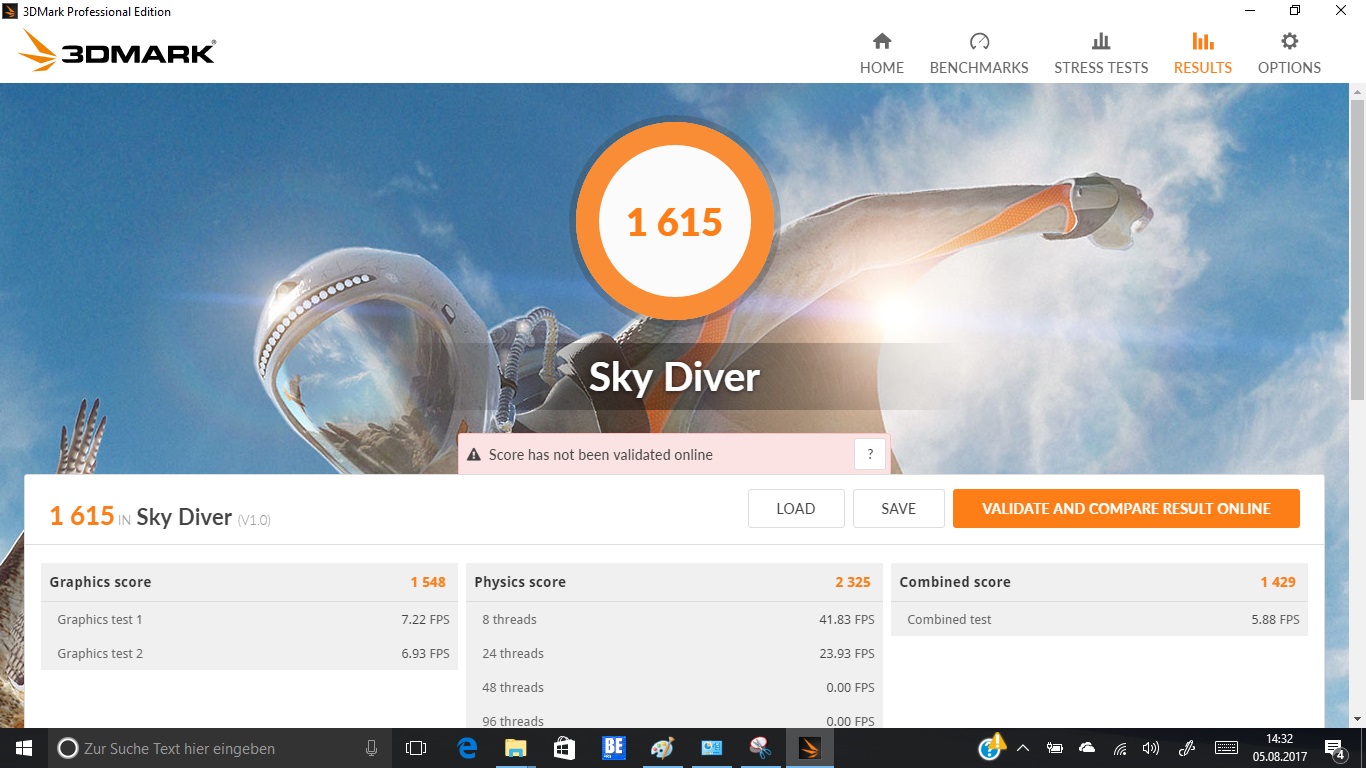Click the Score has not been validated message

point(600,455)
